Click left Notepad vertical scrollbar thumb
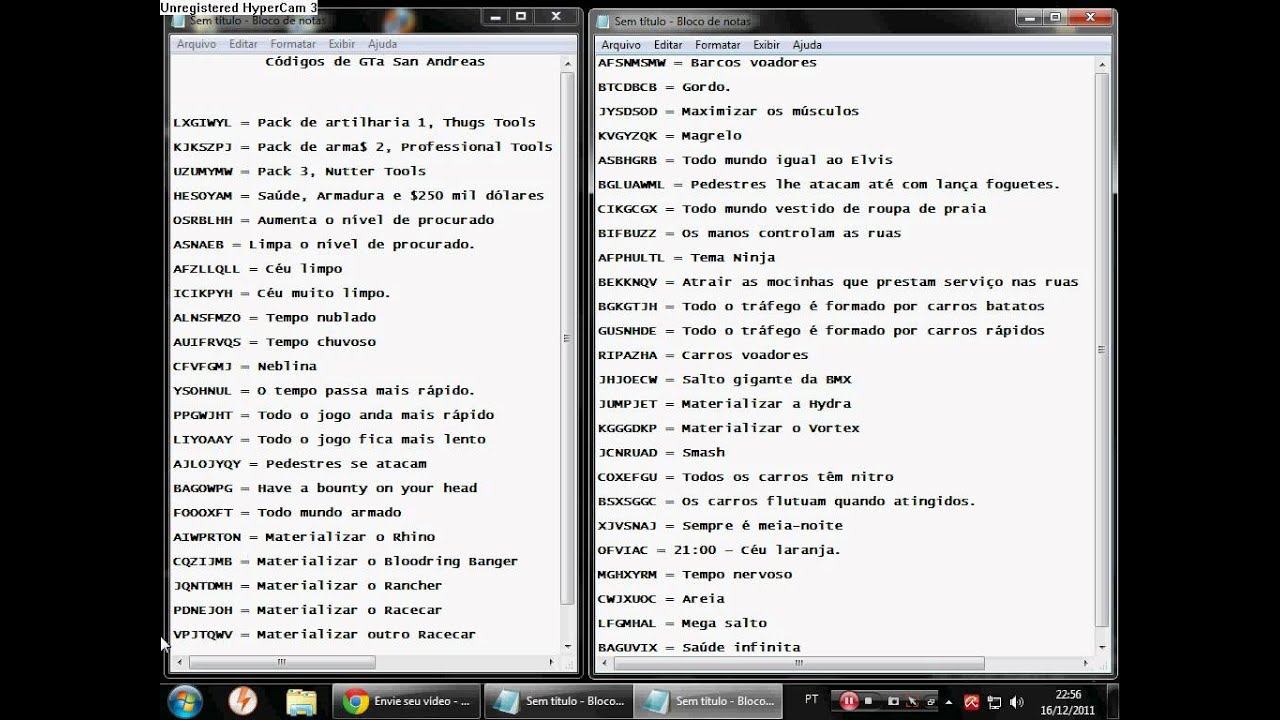 568,338
